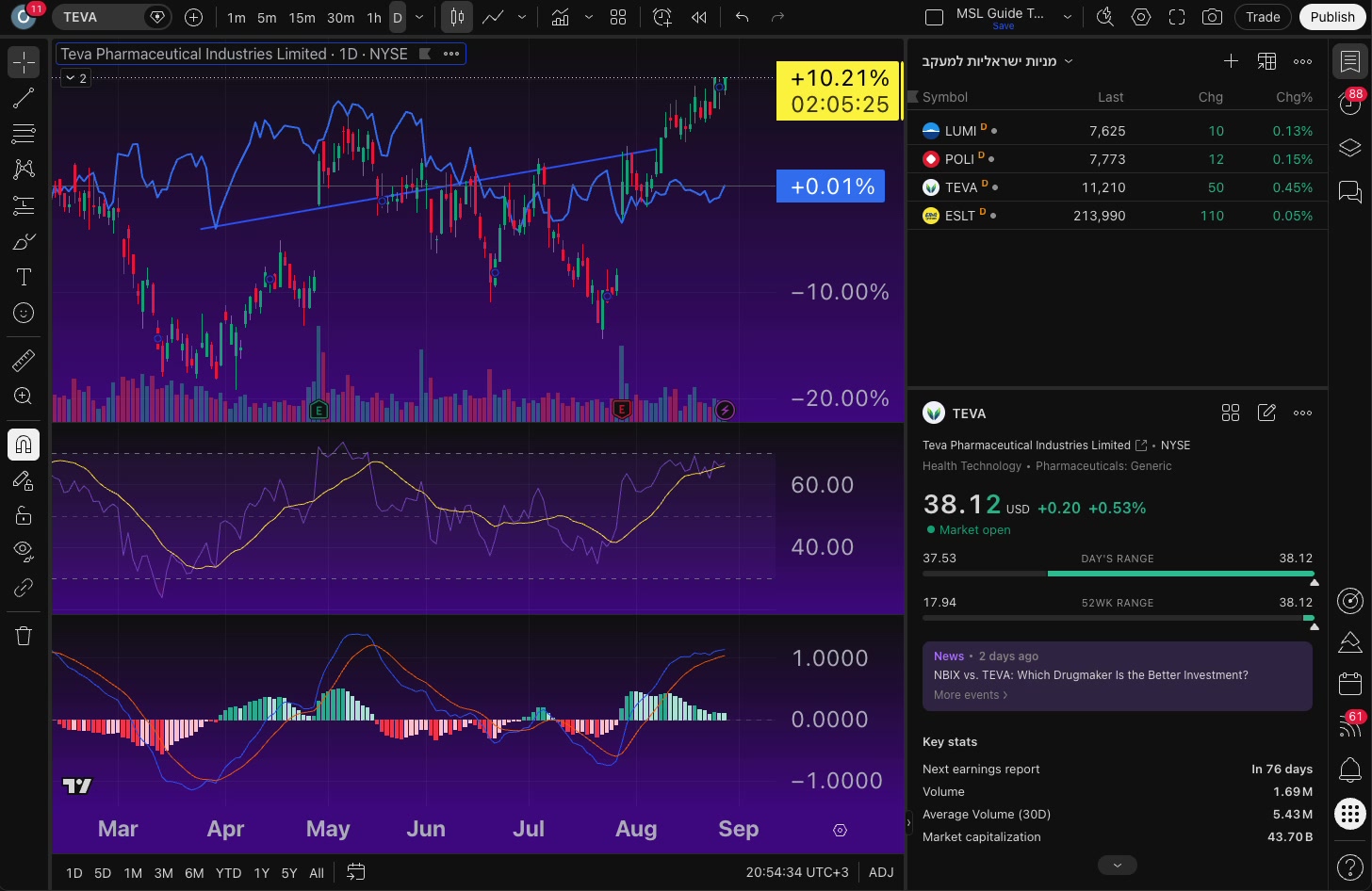Screen dimensions: 1372x891
Task: Toggle stay in drawing mode
Action: (x=24, y=480)
